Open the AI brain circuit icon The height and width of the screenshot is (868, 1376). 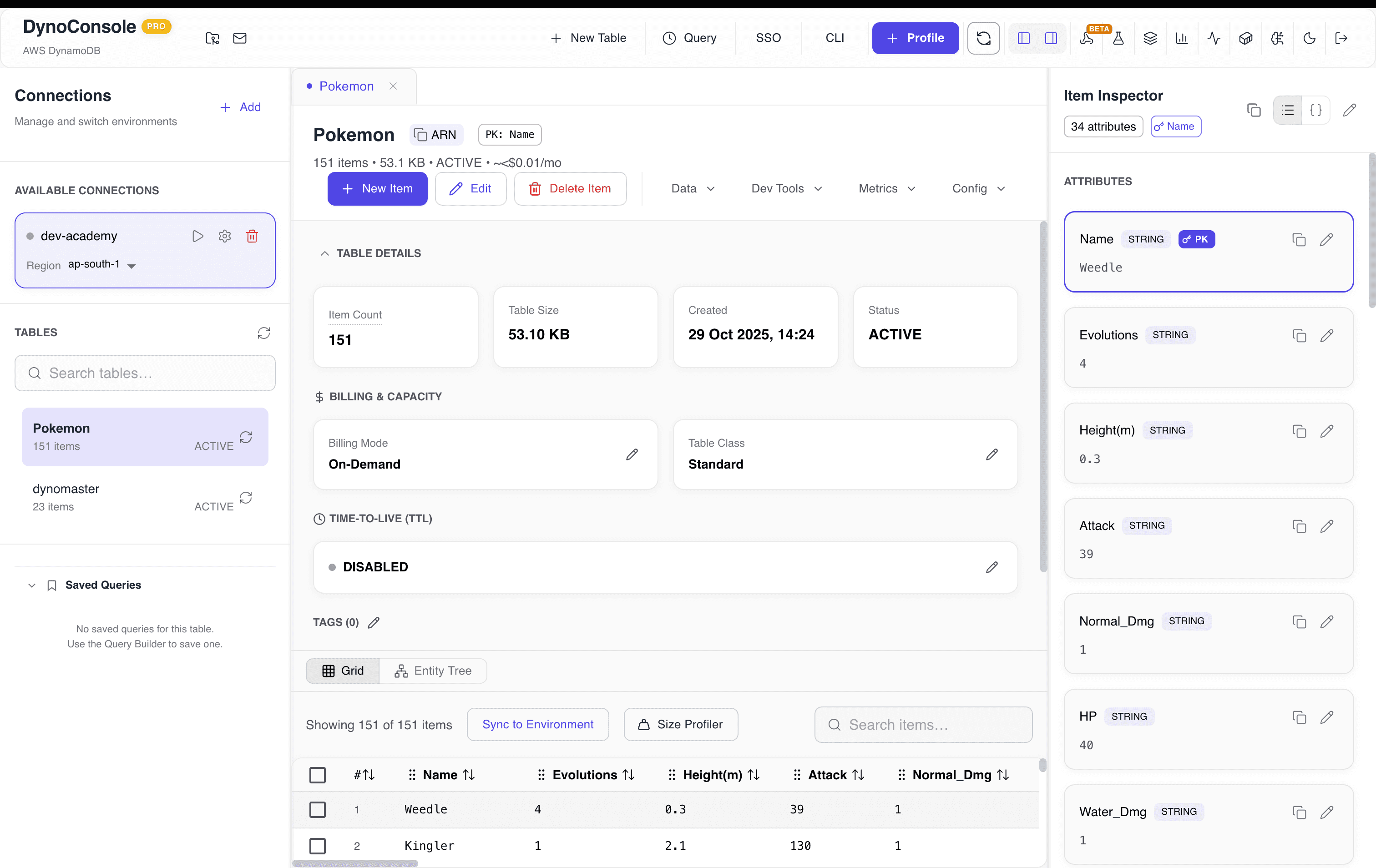(1277, 38)
